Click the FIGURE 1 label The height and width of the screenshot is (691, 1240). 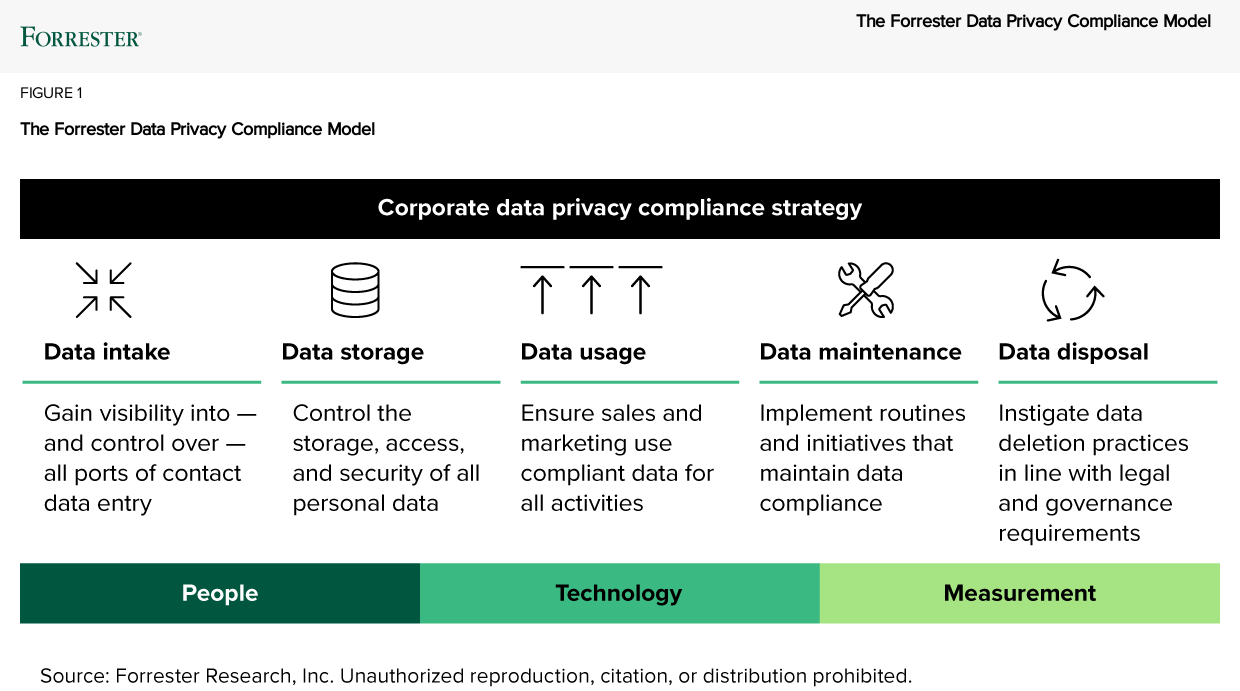51,93
